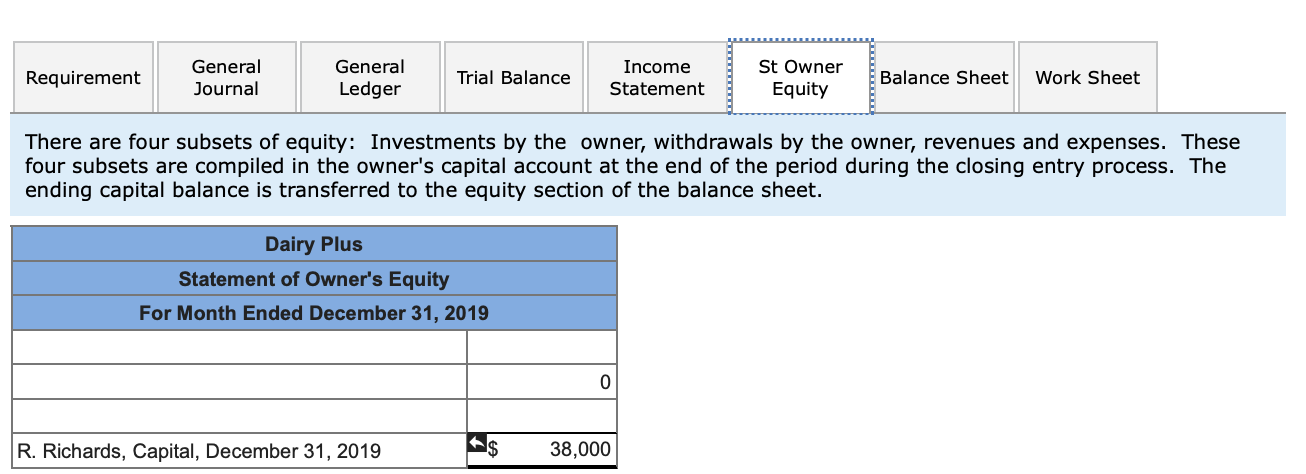Open the General Ledger tab
This screenshot has height=474, width=1306.
(370, 77)
